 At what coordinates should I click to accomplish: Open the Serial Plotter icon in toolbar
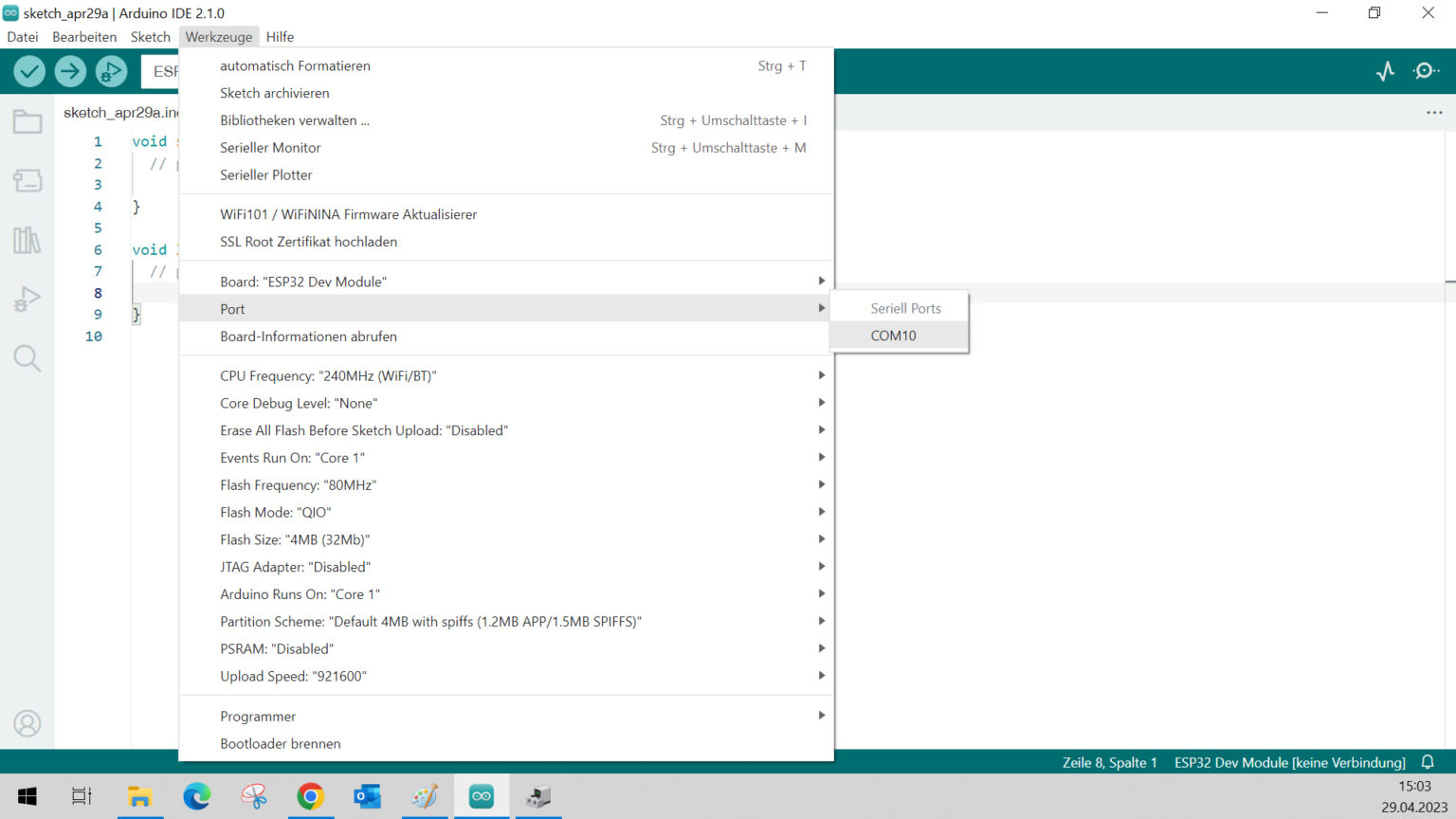tap(1385, 71)
